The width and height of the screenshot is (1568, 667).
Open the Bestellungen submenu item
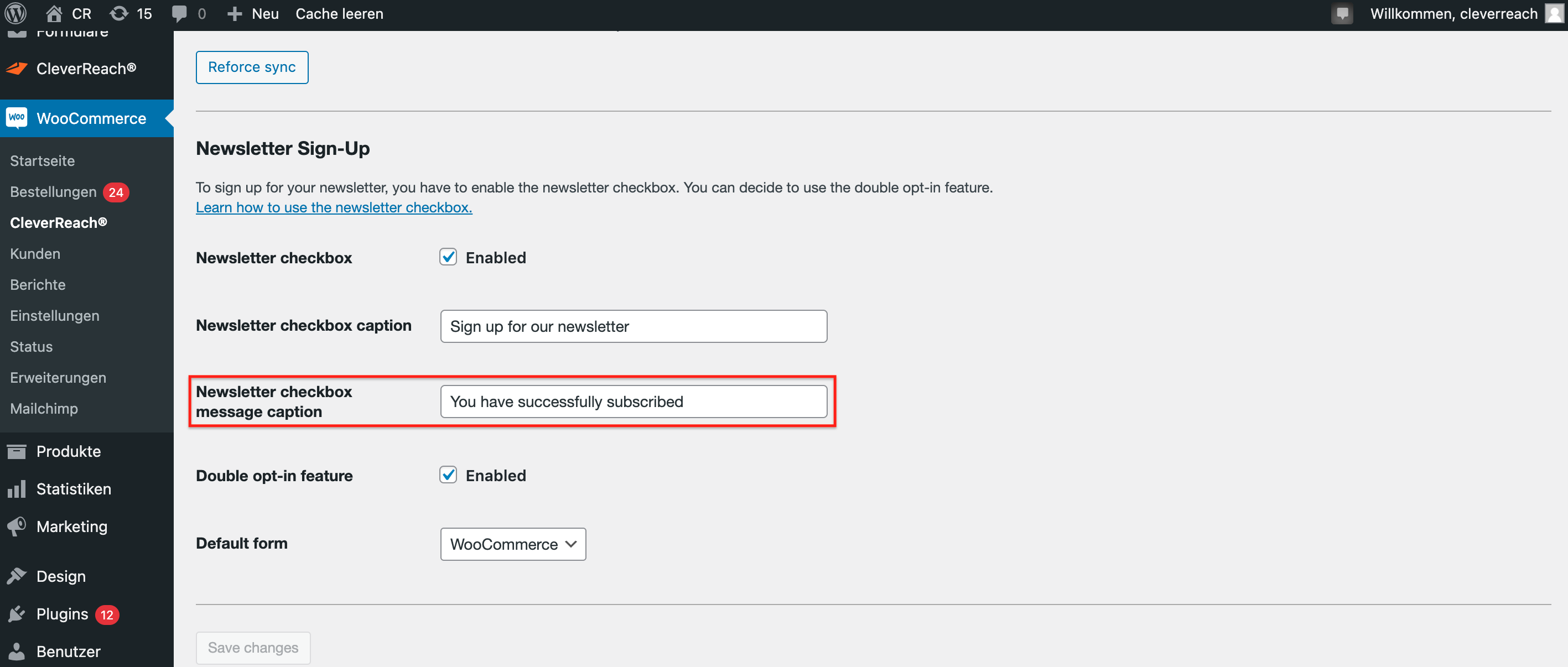pyautogui.click(x=53, y=192)
